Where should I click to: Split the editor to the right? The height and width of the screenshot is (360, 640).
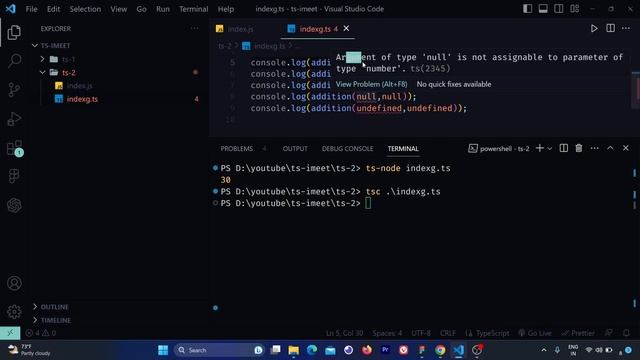coord(610,28)
